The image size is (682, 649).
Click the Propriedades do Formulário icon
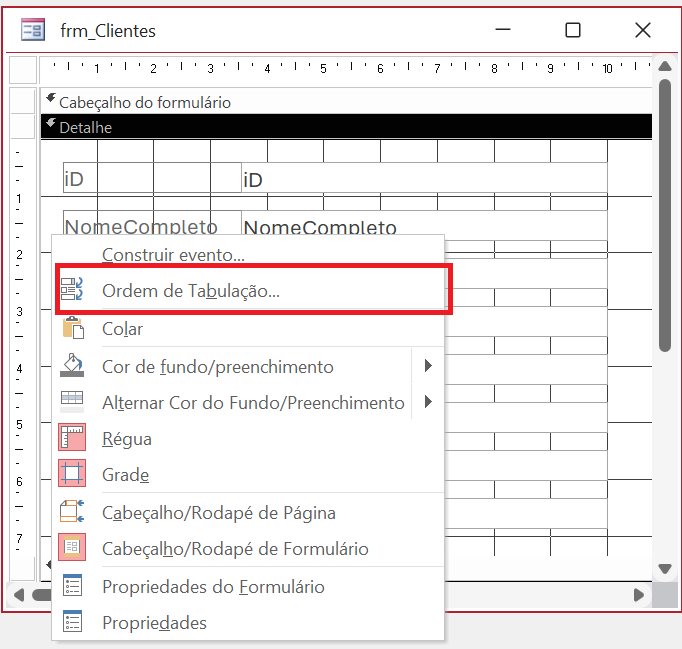point(73,586)
